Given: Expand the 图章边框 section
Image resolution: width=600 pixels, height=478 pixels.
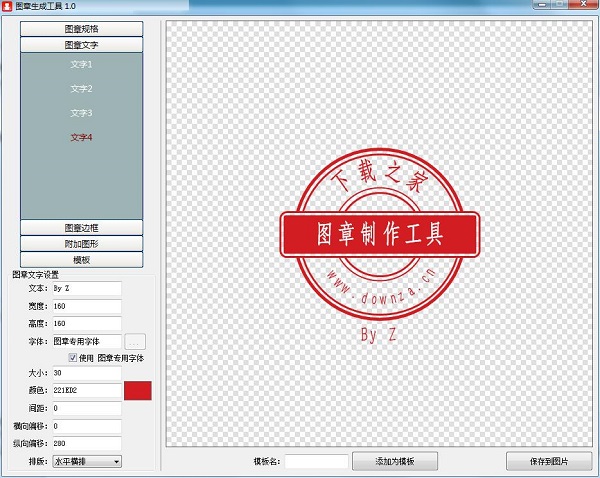Looking at the screenshot, I should tap(81, 228).
